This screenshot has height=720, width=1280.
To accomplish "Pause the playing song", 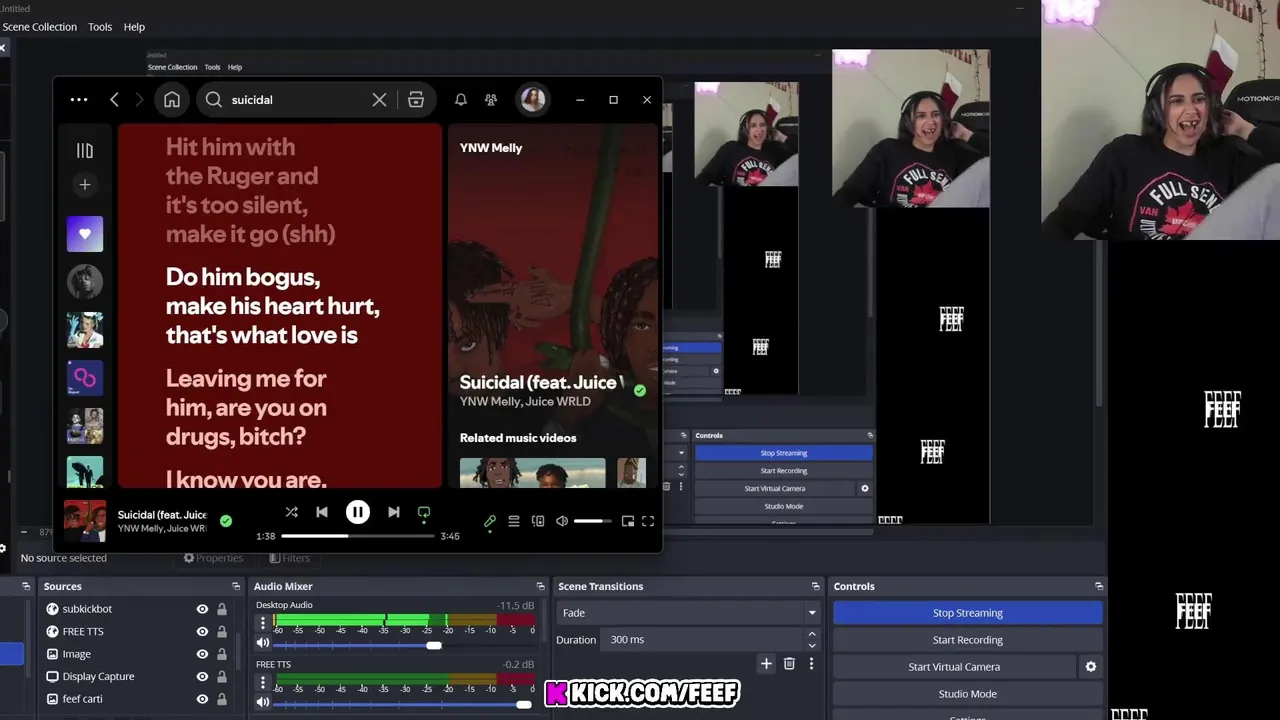I will [x=357, y=512].
